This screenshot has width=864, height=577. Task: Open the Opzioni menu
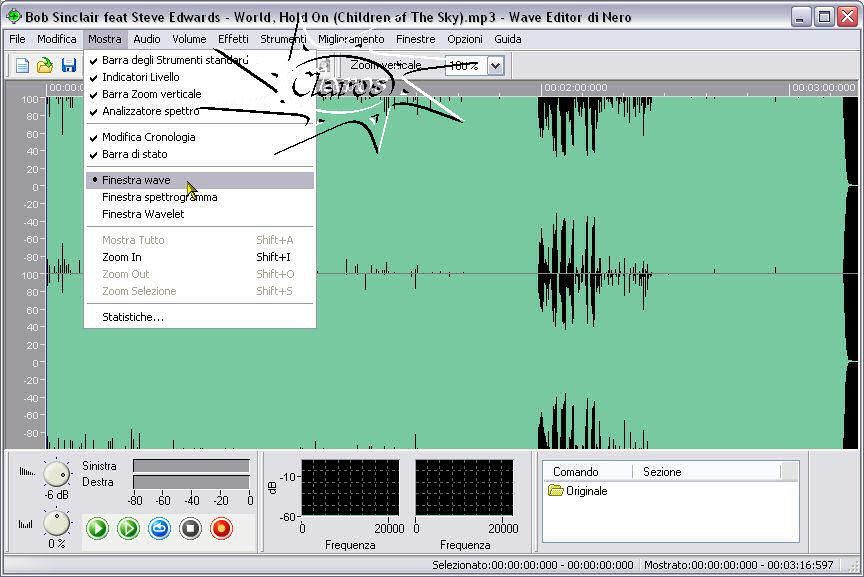tap(465, 39)
